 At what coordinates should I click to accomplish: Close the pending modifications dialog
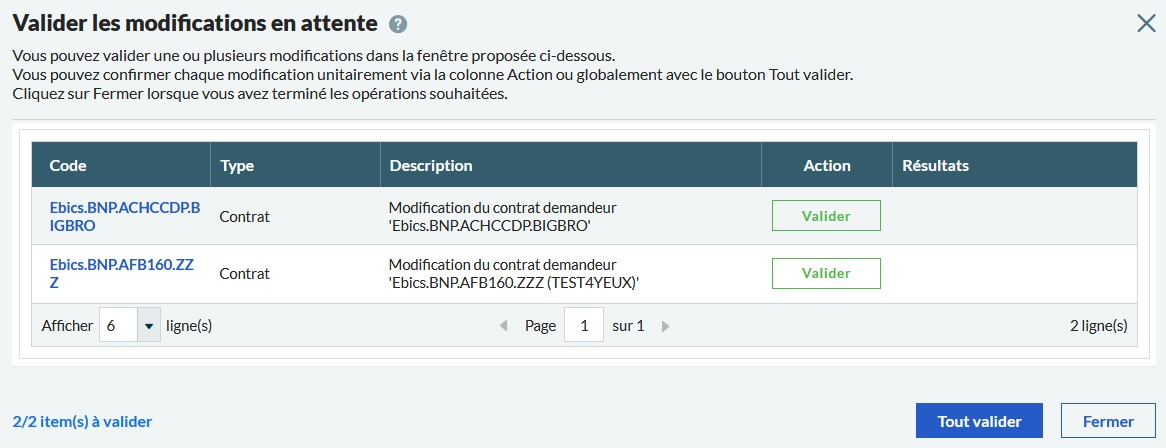coord(1146,24)
